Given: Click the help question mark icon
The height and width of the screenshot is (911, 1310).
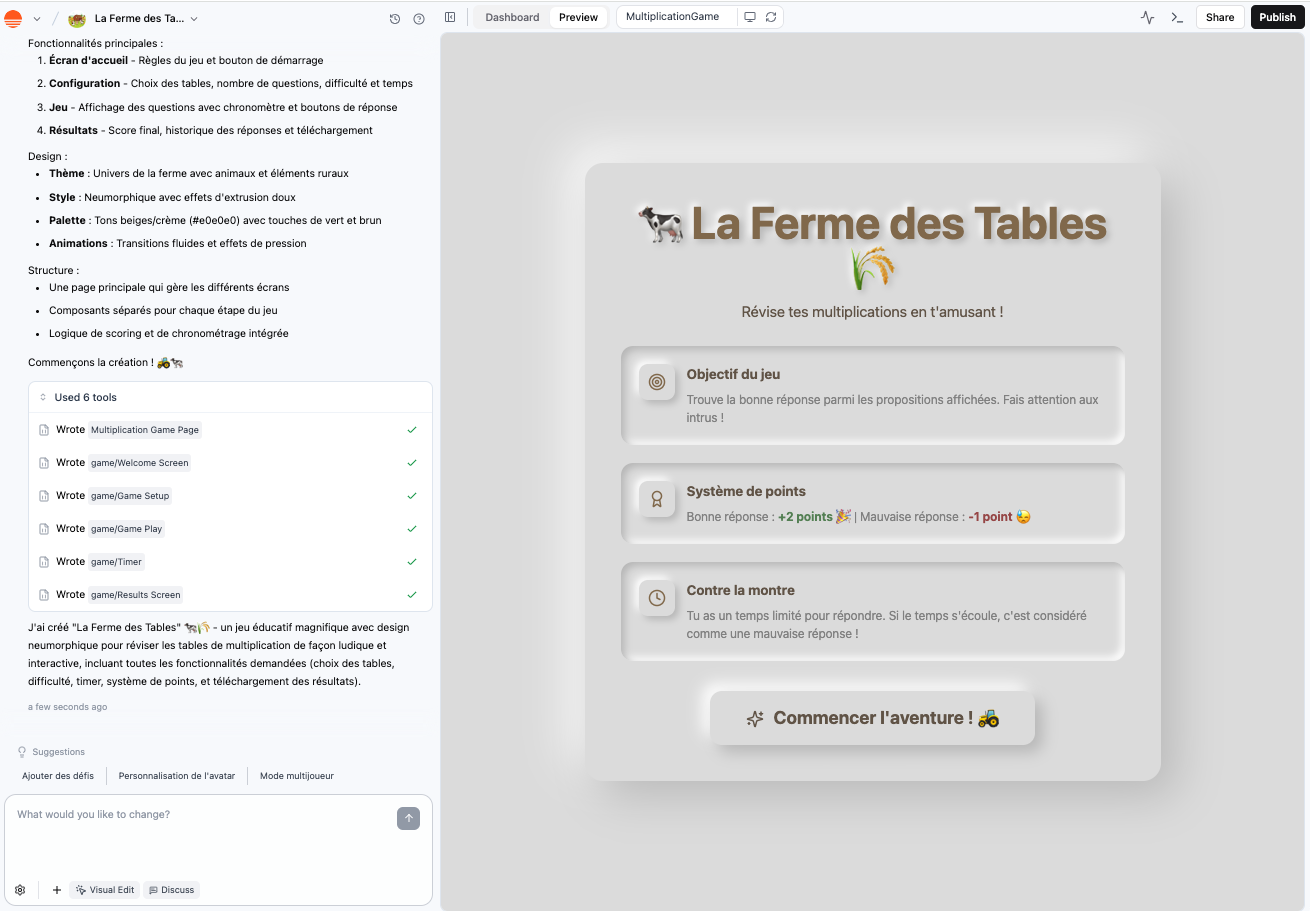Looking at the screenshot, I should (x=419, y=18).
